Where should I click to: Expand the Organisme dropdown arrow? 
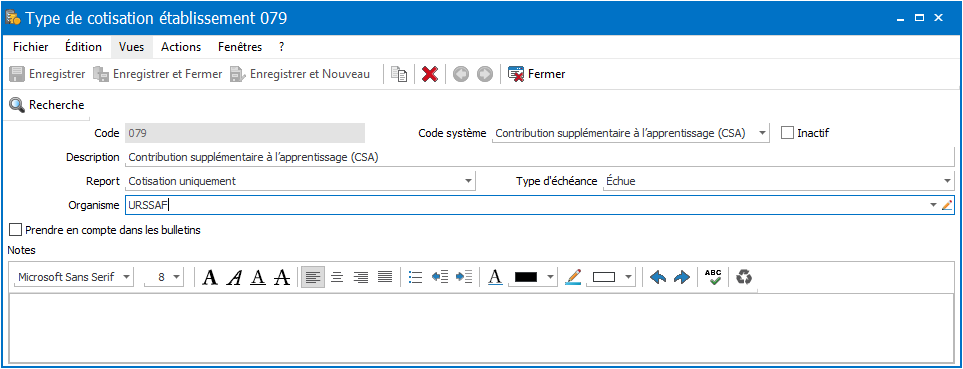[934, 206]
